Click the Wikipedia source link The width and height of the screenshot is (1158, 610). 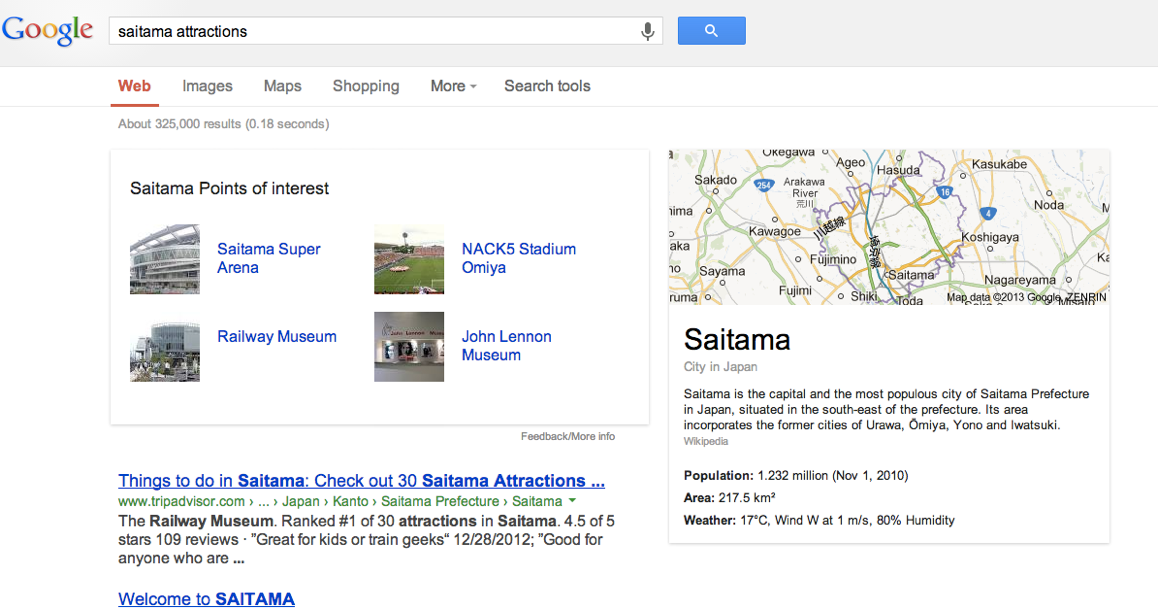(705, 442)
